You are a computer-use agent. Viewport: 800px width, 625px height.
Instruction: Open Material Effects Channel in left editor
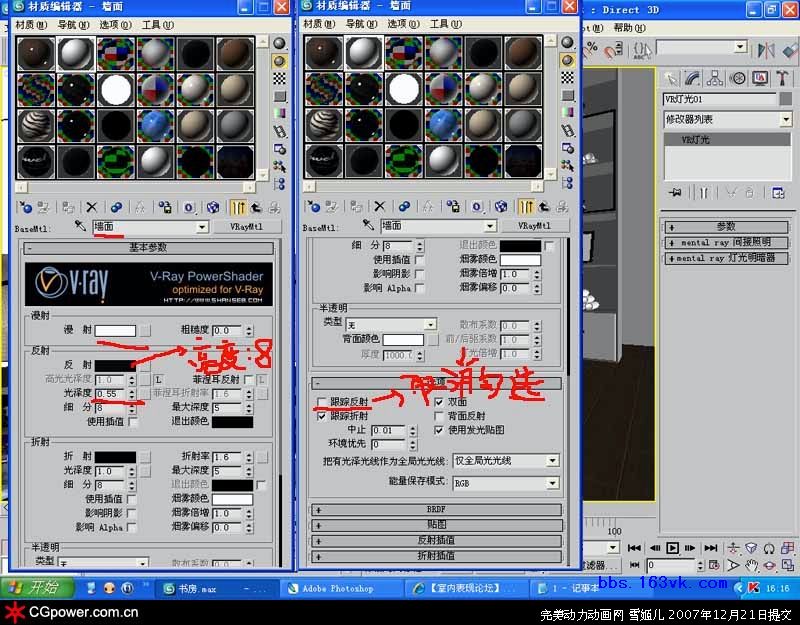coord(189,207)
